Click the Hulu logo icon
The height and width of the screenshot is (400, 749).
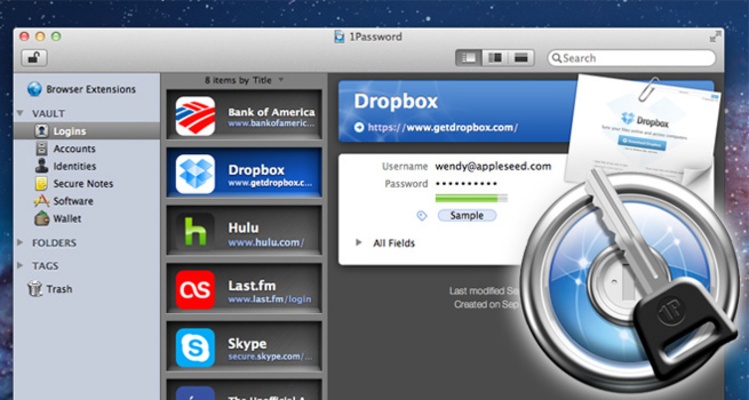point(195,232)
